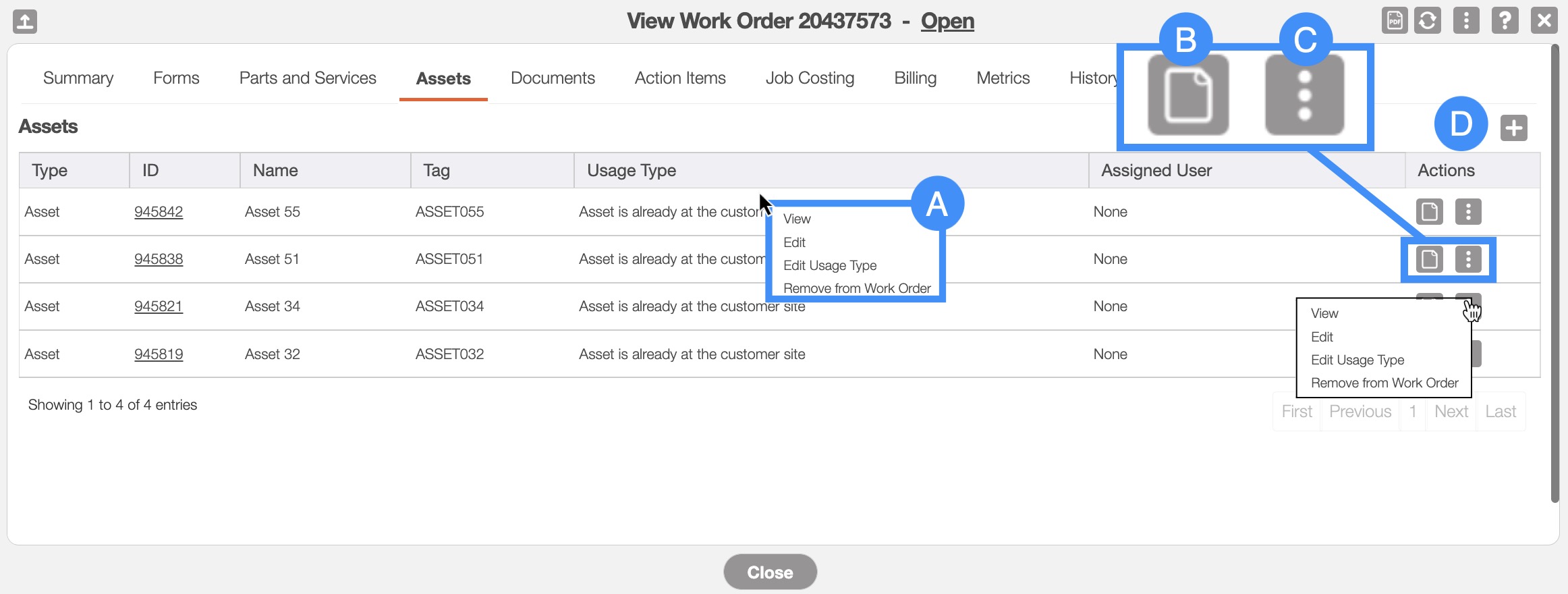
Task: Add a new asset with plus icon
Action: click(1513, 128)
